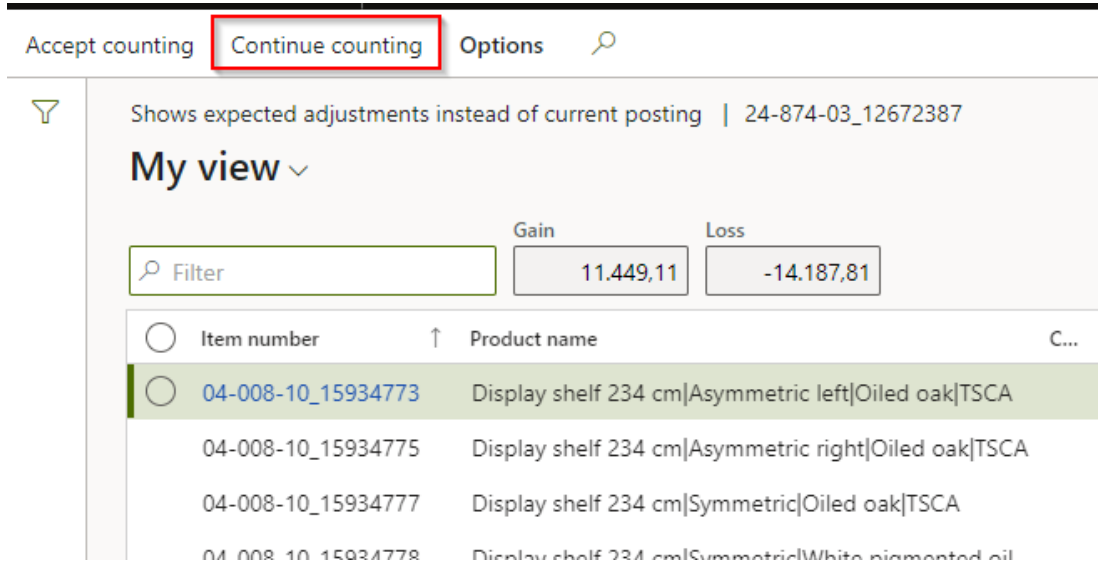Mark the row selector for item 04-008-10_15934773

[x=160, y=393]
